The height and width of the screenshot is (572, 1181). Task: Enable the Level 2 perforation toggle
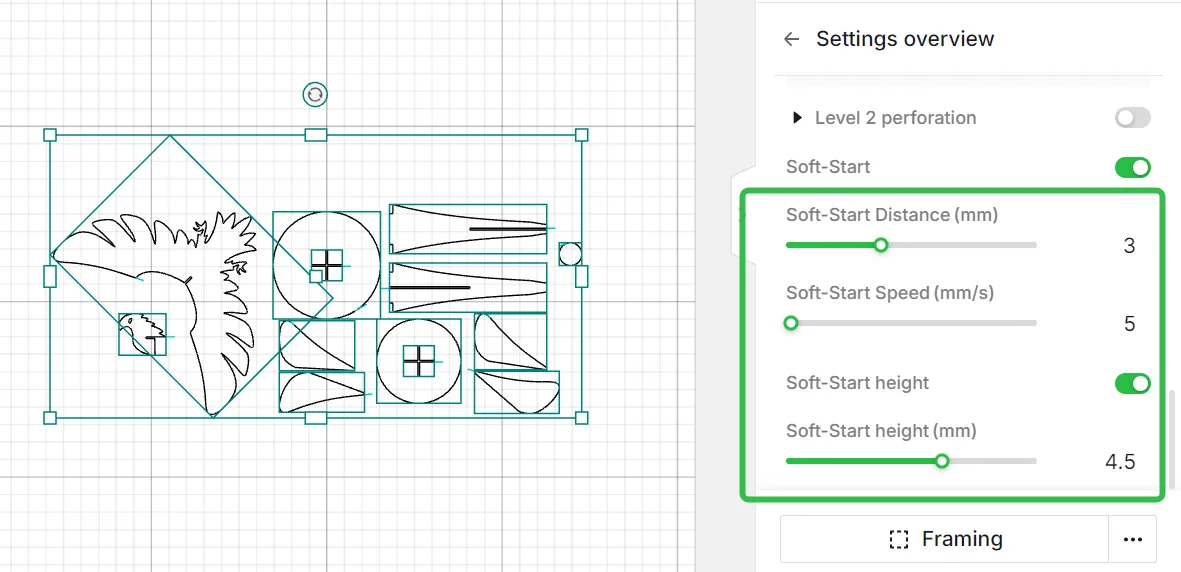pyautogui.click(x=1133, y=118)
